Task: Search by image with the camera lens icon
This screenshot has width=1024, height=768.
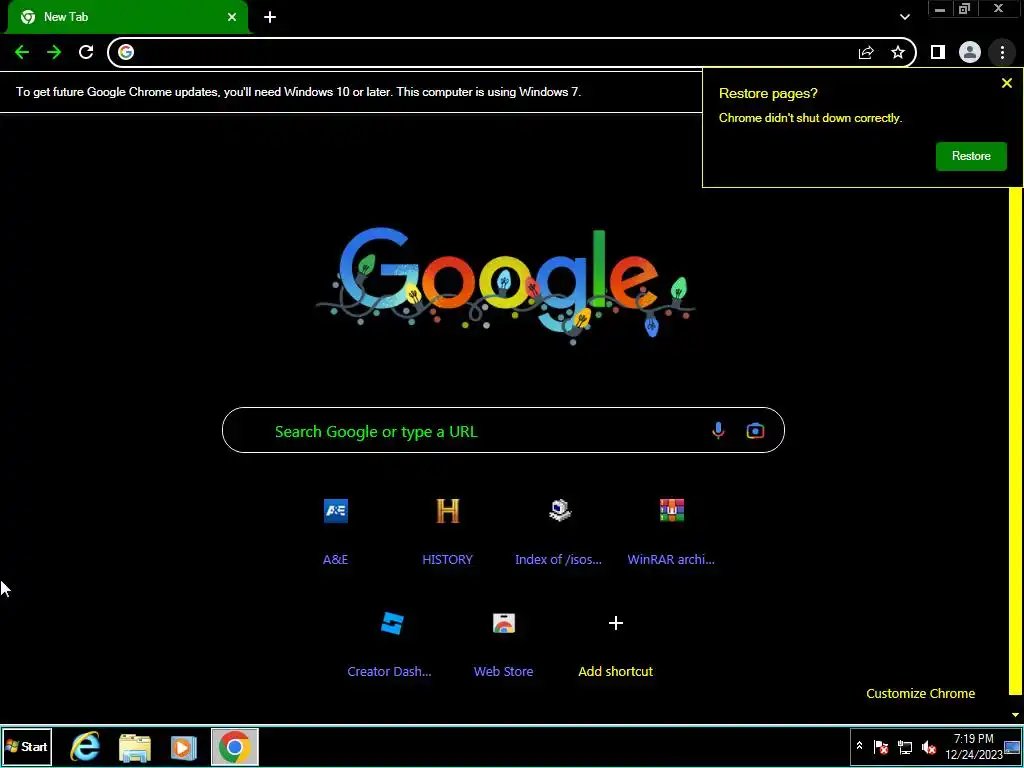Action: pyautogui.click(x=755, y=430)
